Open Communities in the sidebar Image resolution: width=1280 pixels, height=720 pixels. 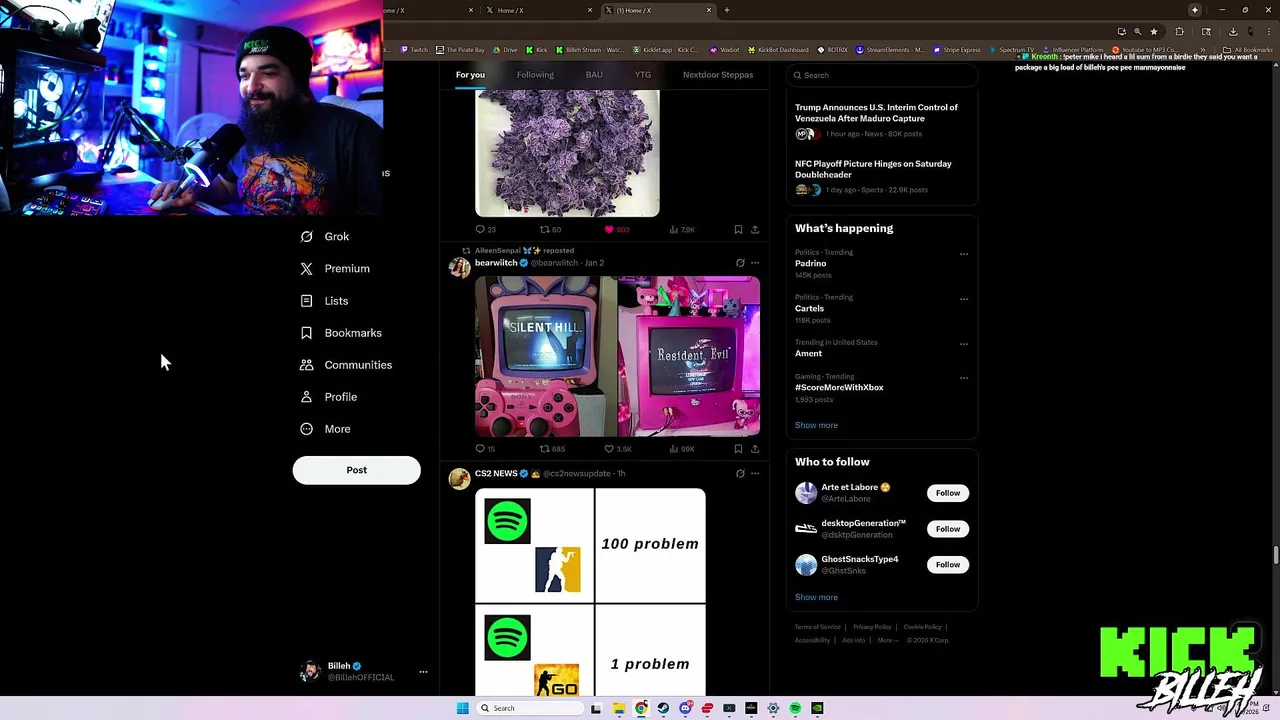point(346,365)
